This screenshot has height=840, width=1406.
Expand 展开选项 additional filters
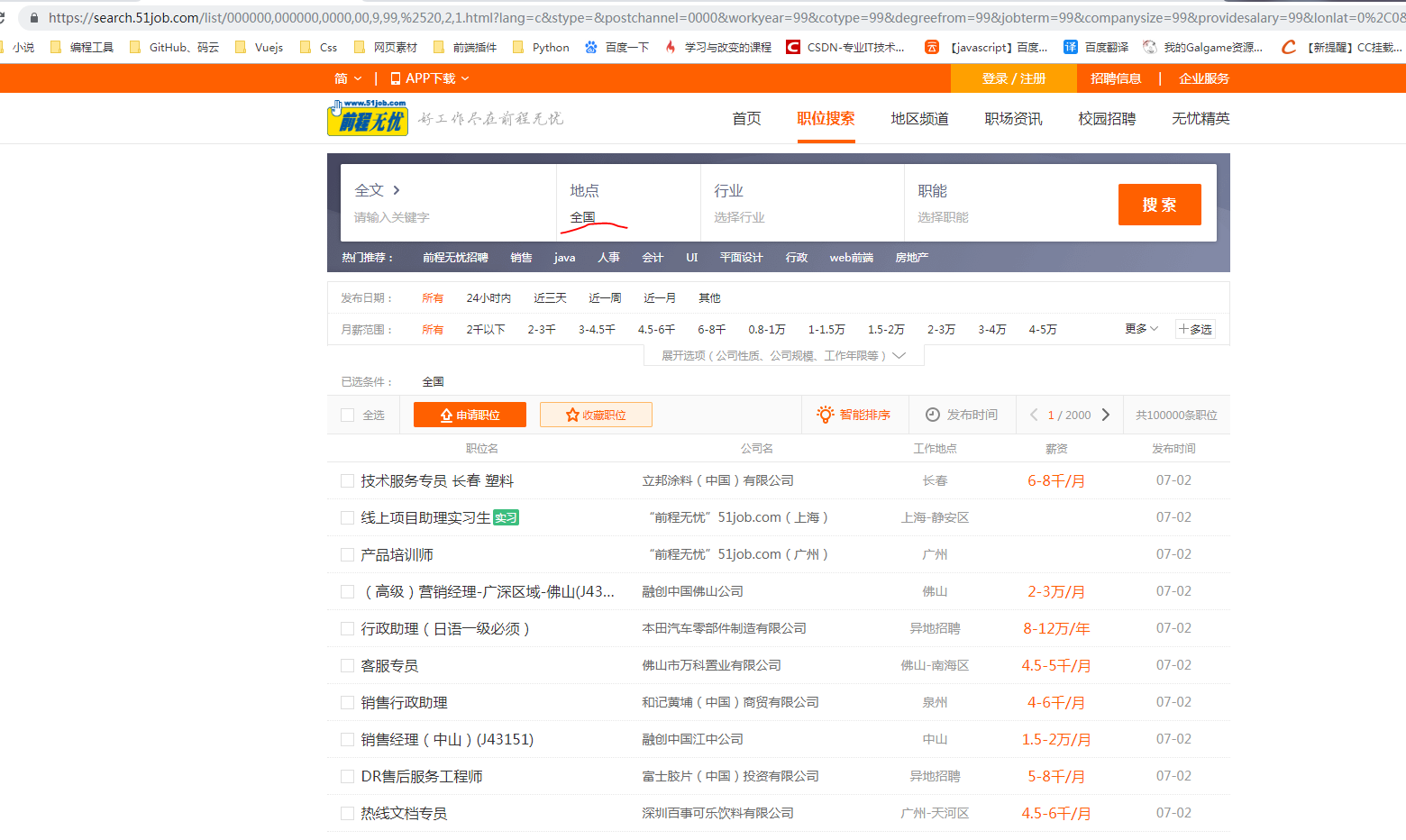click(783, 356)
